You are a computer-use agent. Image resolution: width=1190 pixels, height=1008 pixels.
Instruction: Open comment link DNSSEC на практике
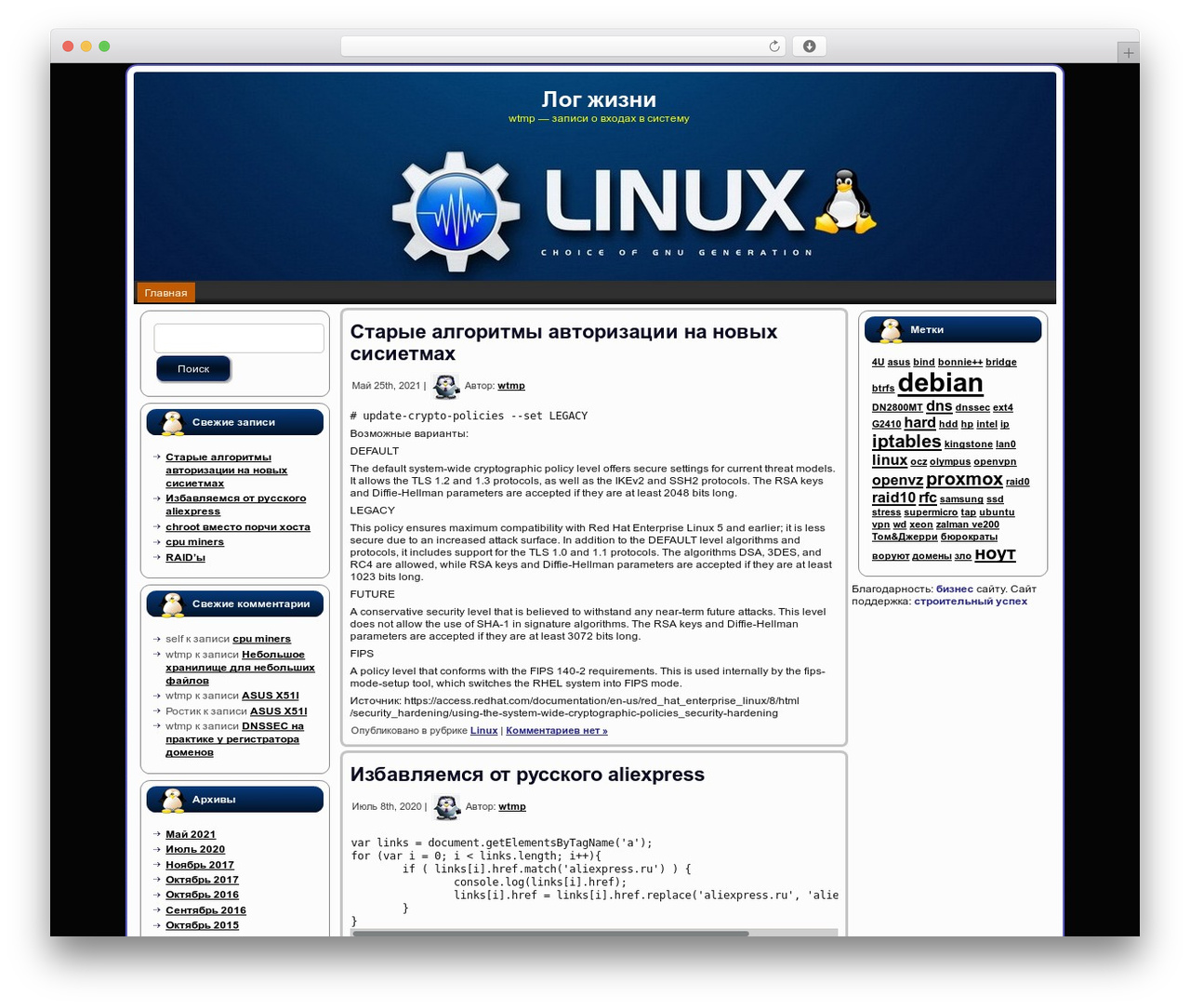click(232, 740)
